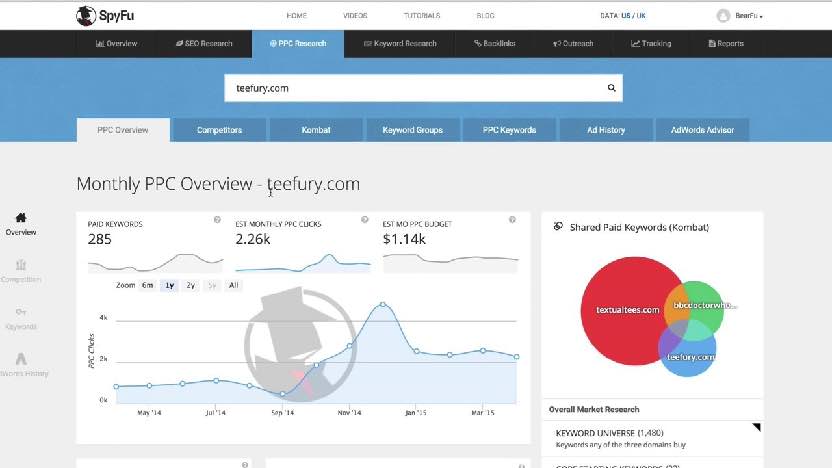The height and width of the screenshot is (468, 832).
Task: Switch data to UK
Action: click(641, 16)
